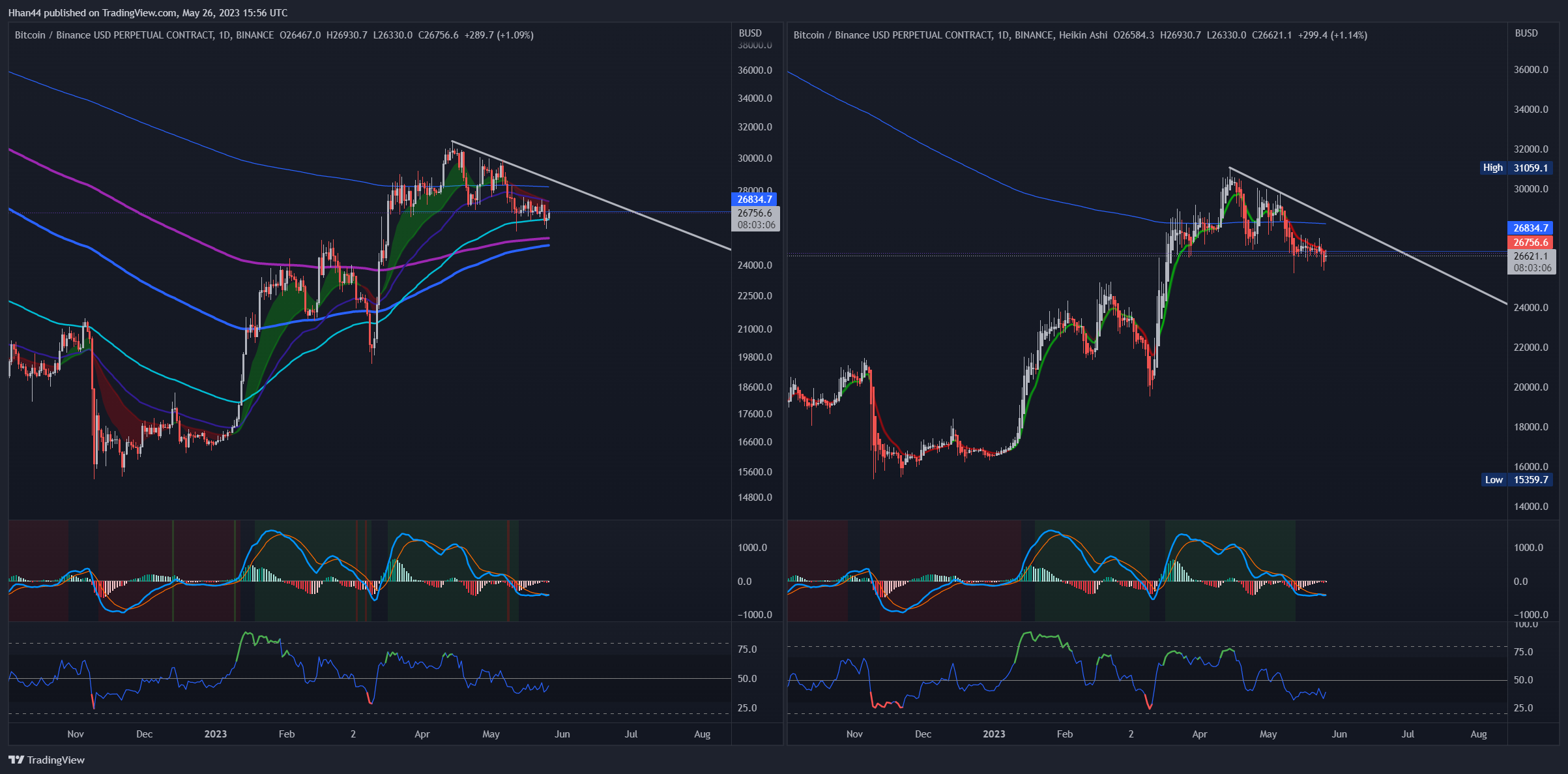Screen dimensions: 1568x774
Task: Click the C26756.6 close value in left header
Action: 438,35
